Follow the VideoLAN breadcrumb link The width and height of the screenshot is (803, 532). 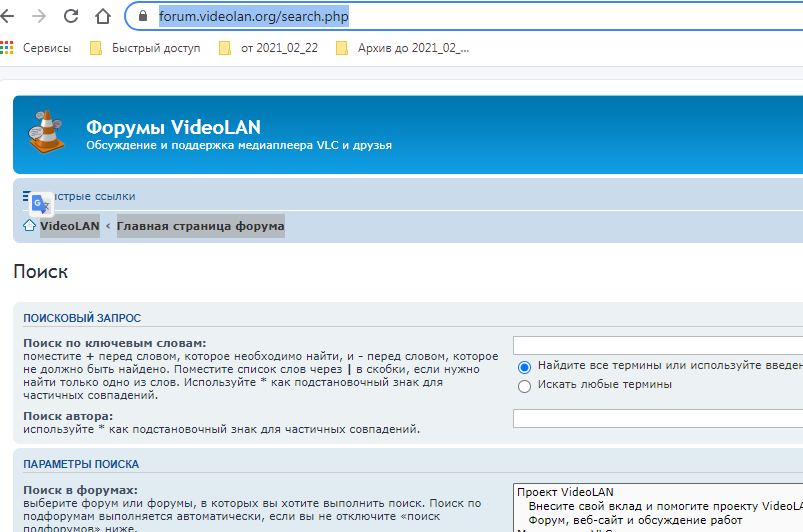coord(70,226)
